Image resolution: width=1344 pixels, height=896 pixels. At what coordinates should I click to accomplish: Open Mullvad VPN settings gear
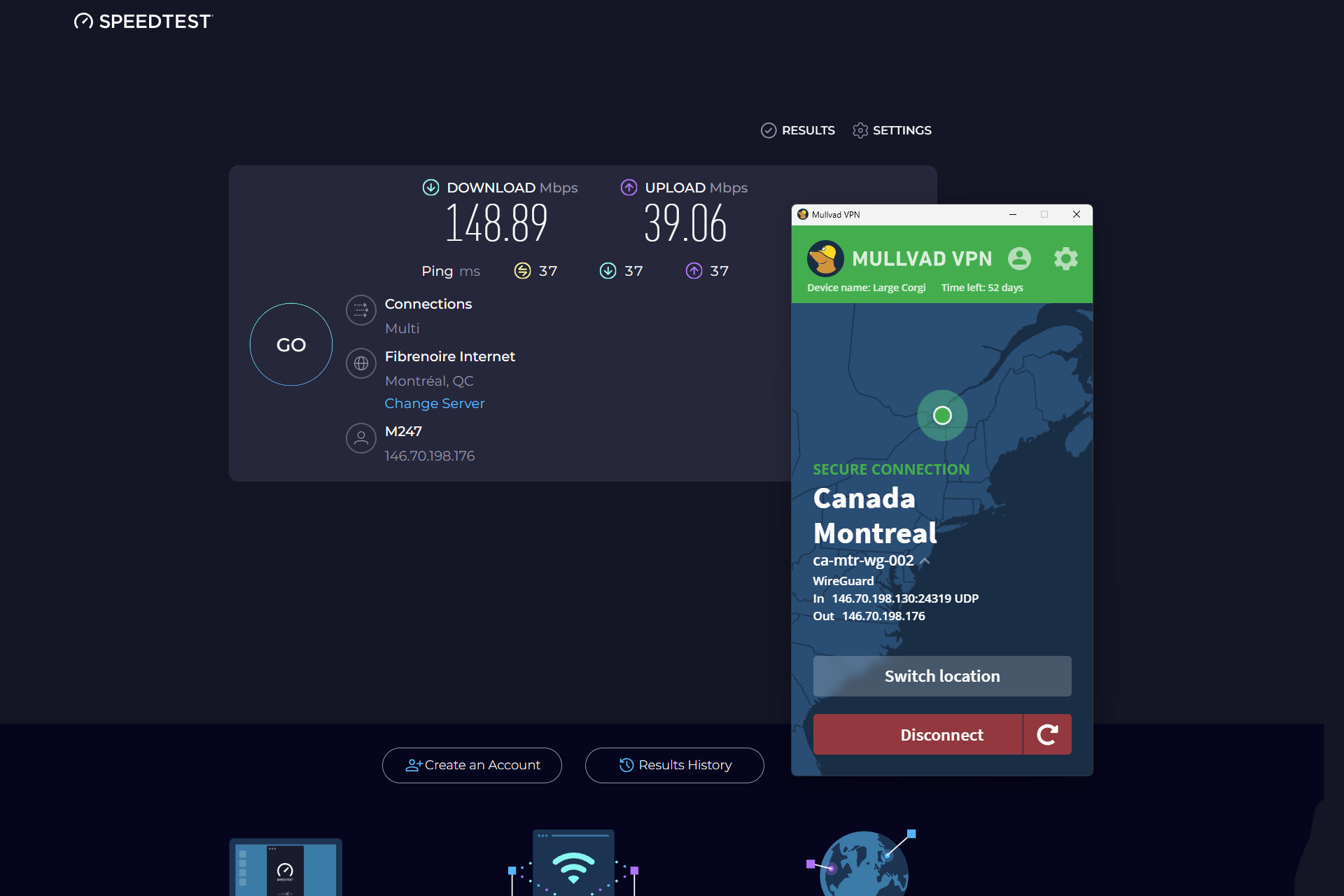coord(1064,258)
